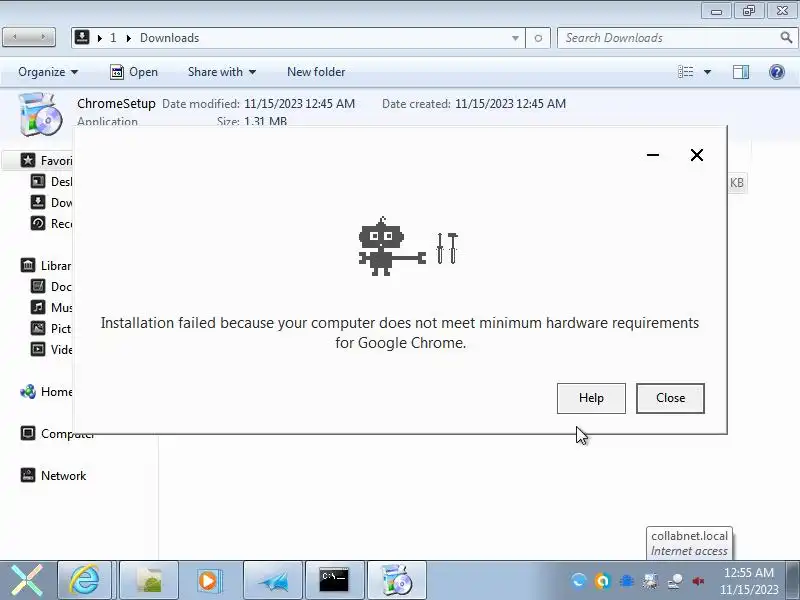800x600 pixels.
Task: Open the Documents library
Action: pyautogui.click(x=51, y=287)
